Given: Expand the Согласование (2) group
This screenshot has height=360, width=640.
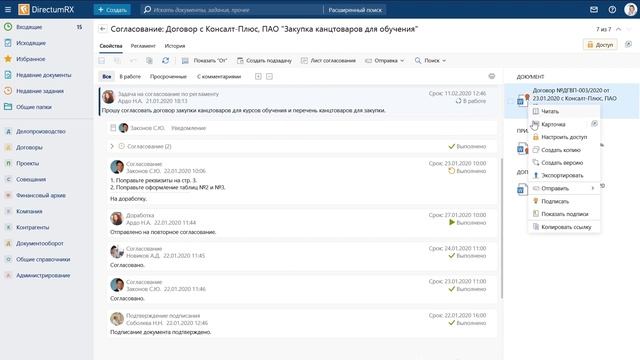Looking at the screenshot, I should click(x=112, y=146).
